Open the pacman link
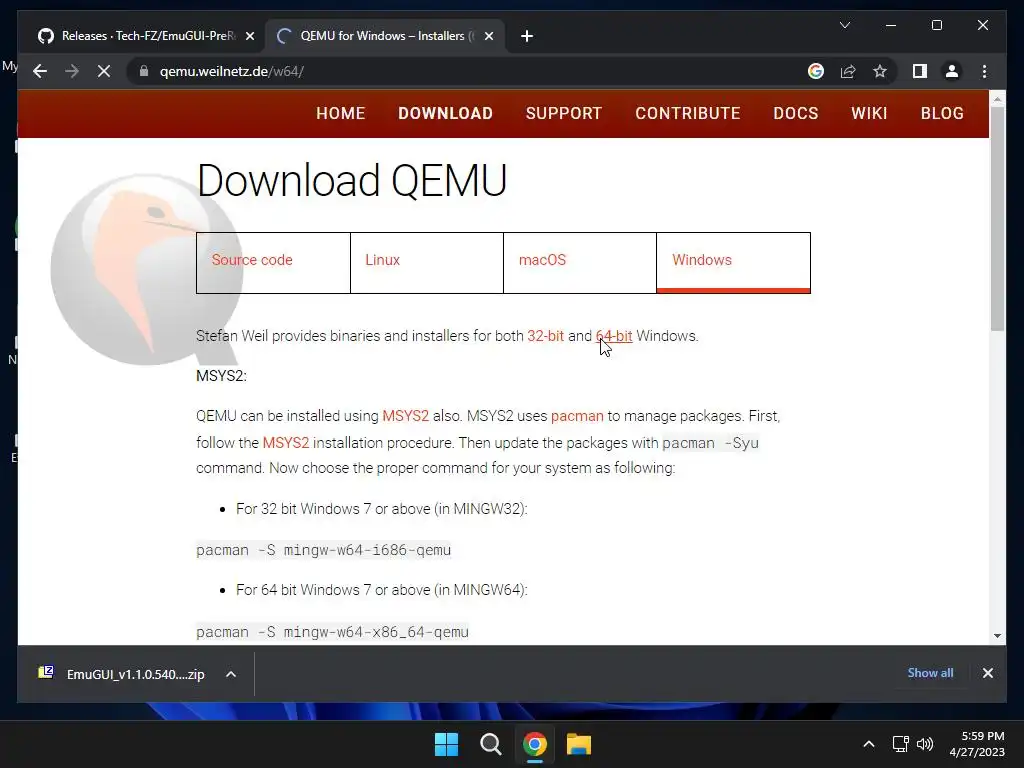Viewport: 1024px width, 768px height. coord(577,416)
